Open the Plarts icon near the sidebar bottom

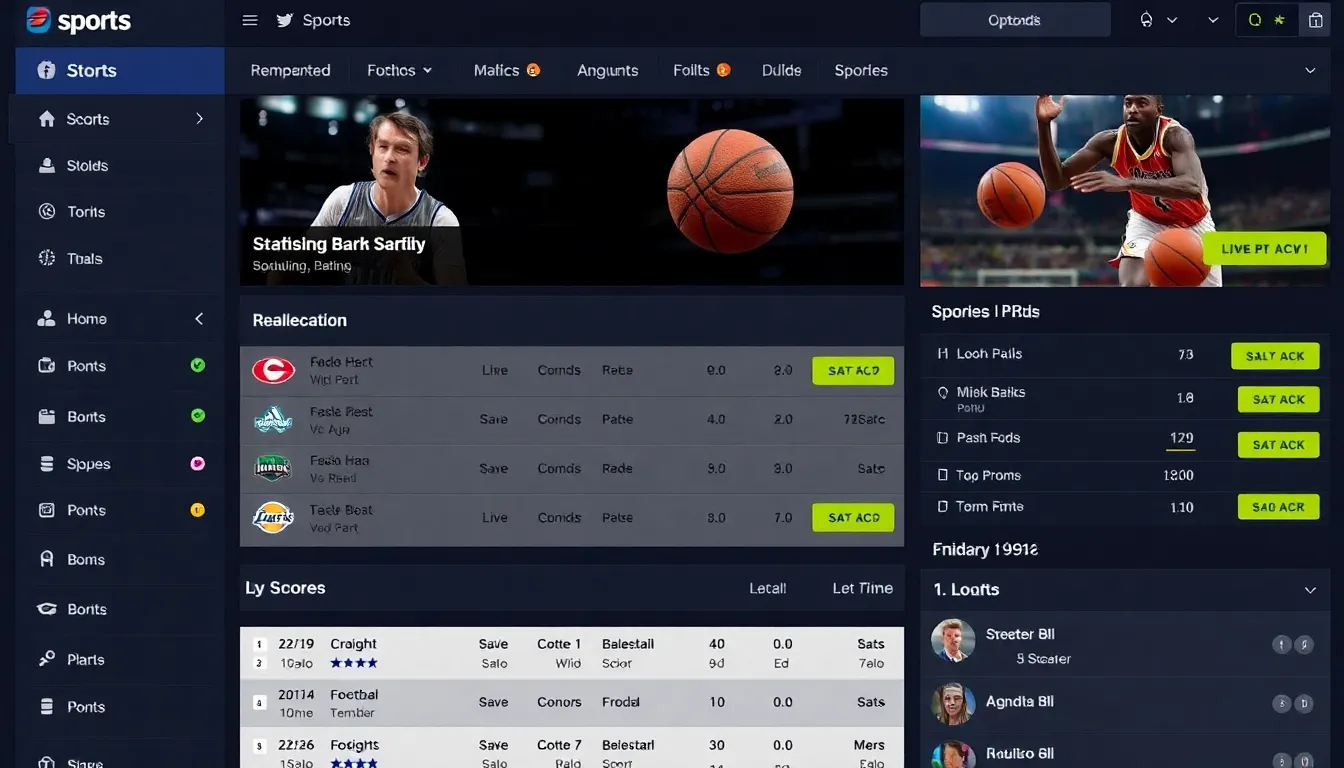pyautogui.click(x=45, y=659)
